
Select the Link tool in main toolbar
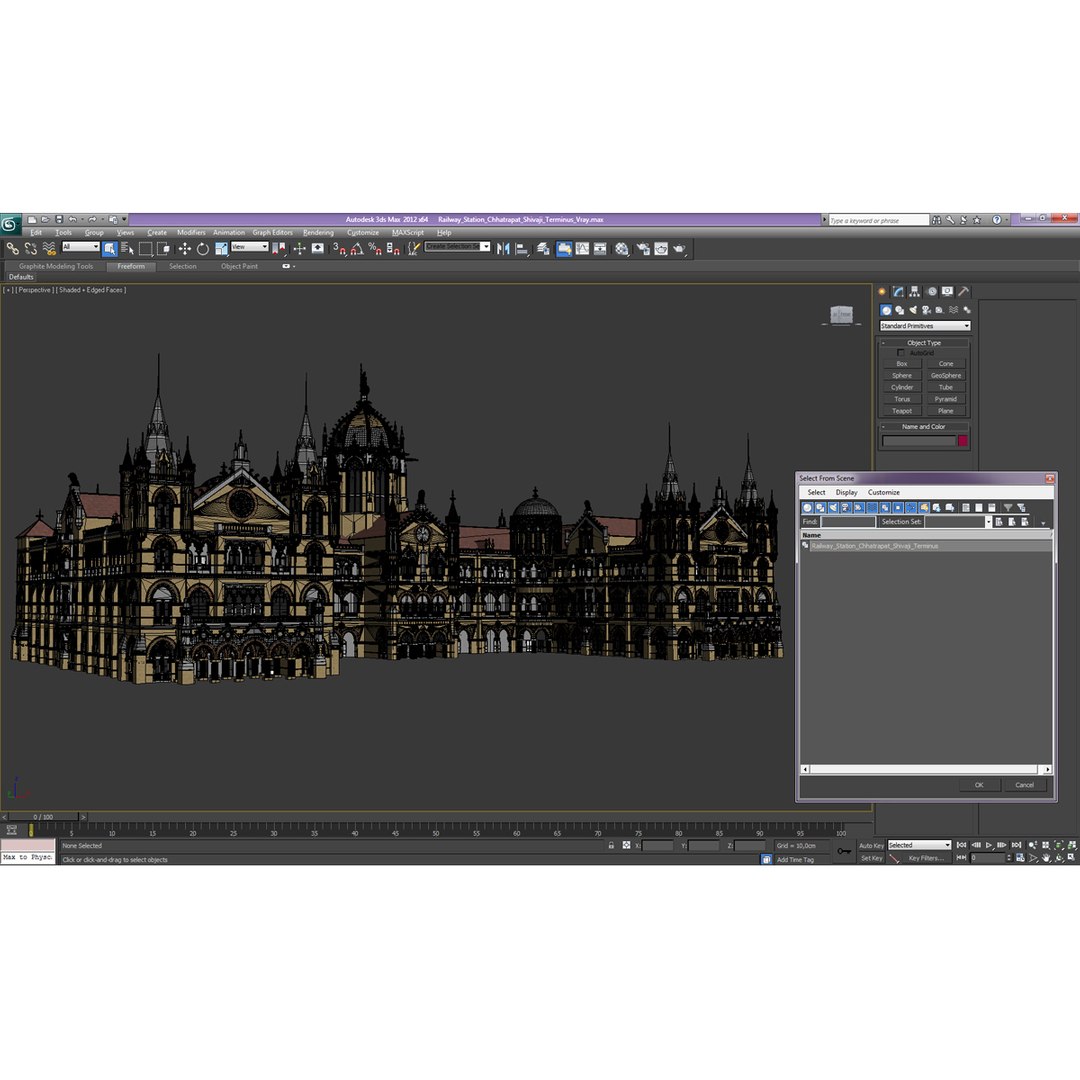pos(12,249)
